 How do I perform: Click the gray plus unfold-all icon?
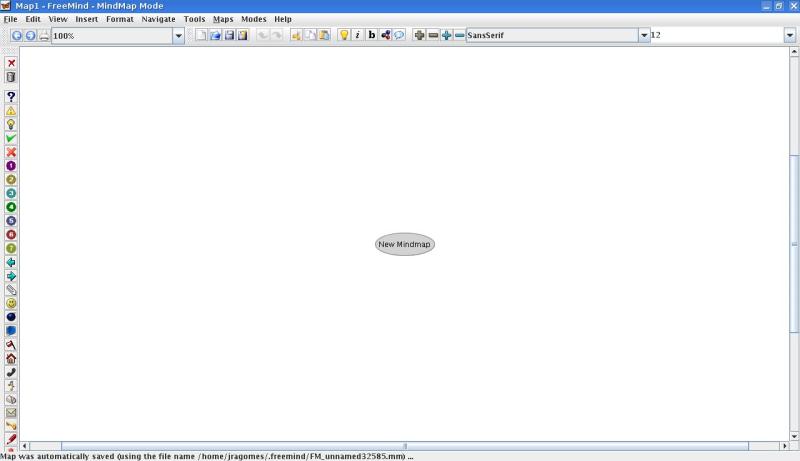pos(419,35)
